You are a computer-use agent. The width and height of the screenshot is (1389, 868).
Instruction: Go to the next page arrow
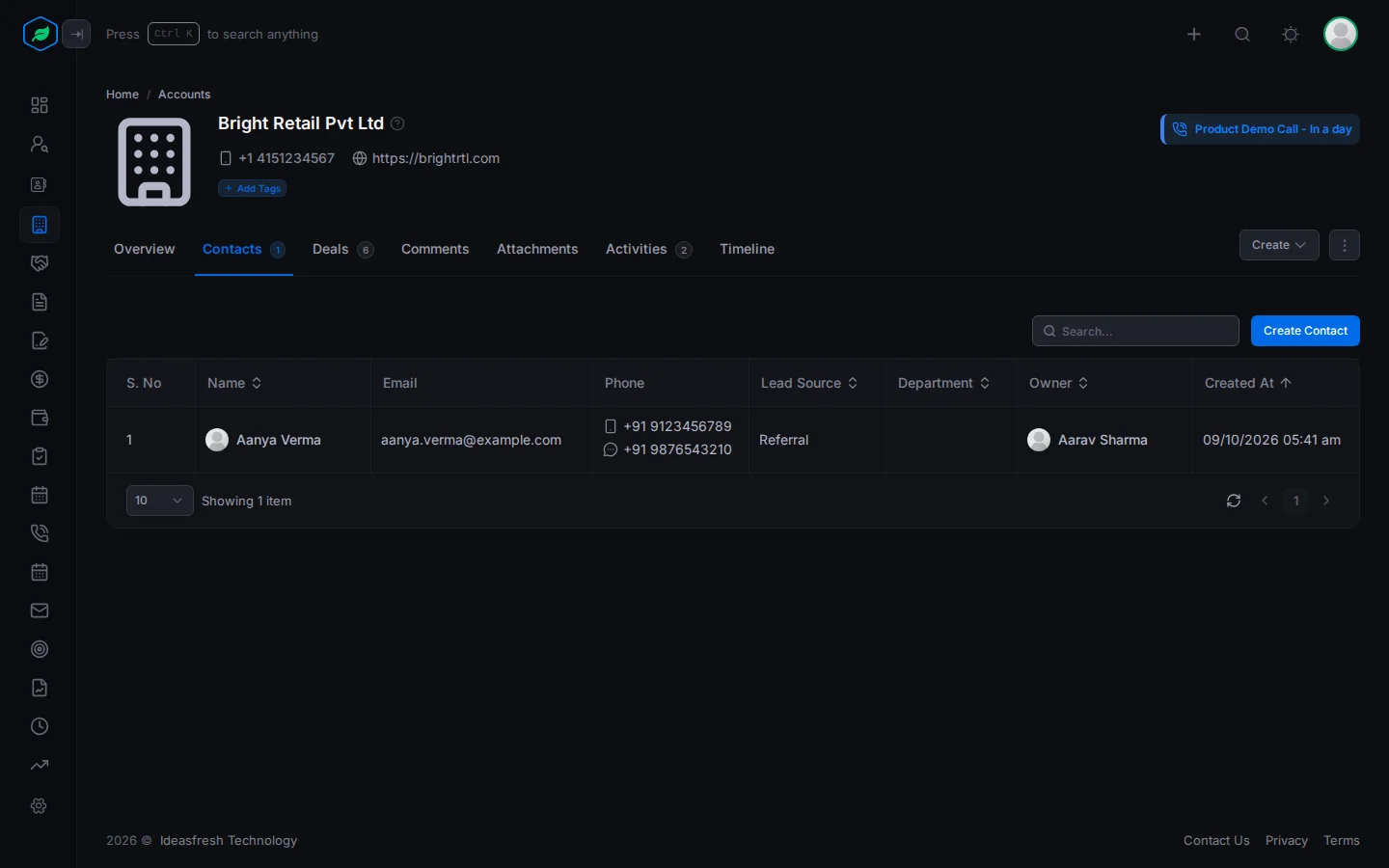(1326, 501)
